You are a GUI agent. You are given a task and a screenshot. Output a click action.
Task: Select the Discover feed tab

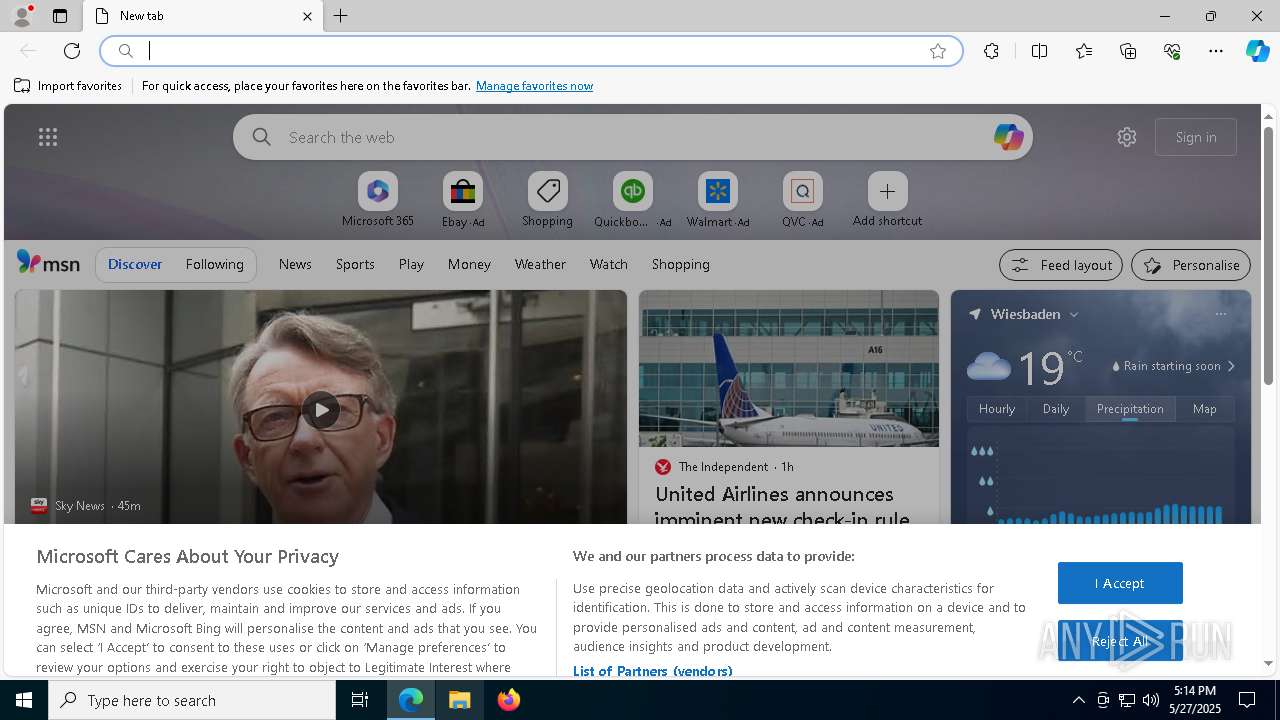pyautogui.click(x=135, y=264)
